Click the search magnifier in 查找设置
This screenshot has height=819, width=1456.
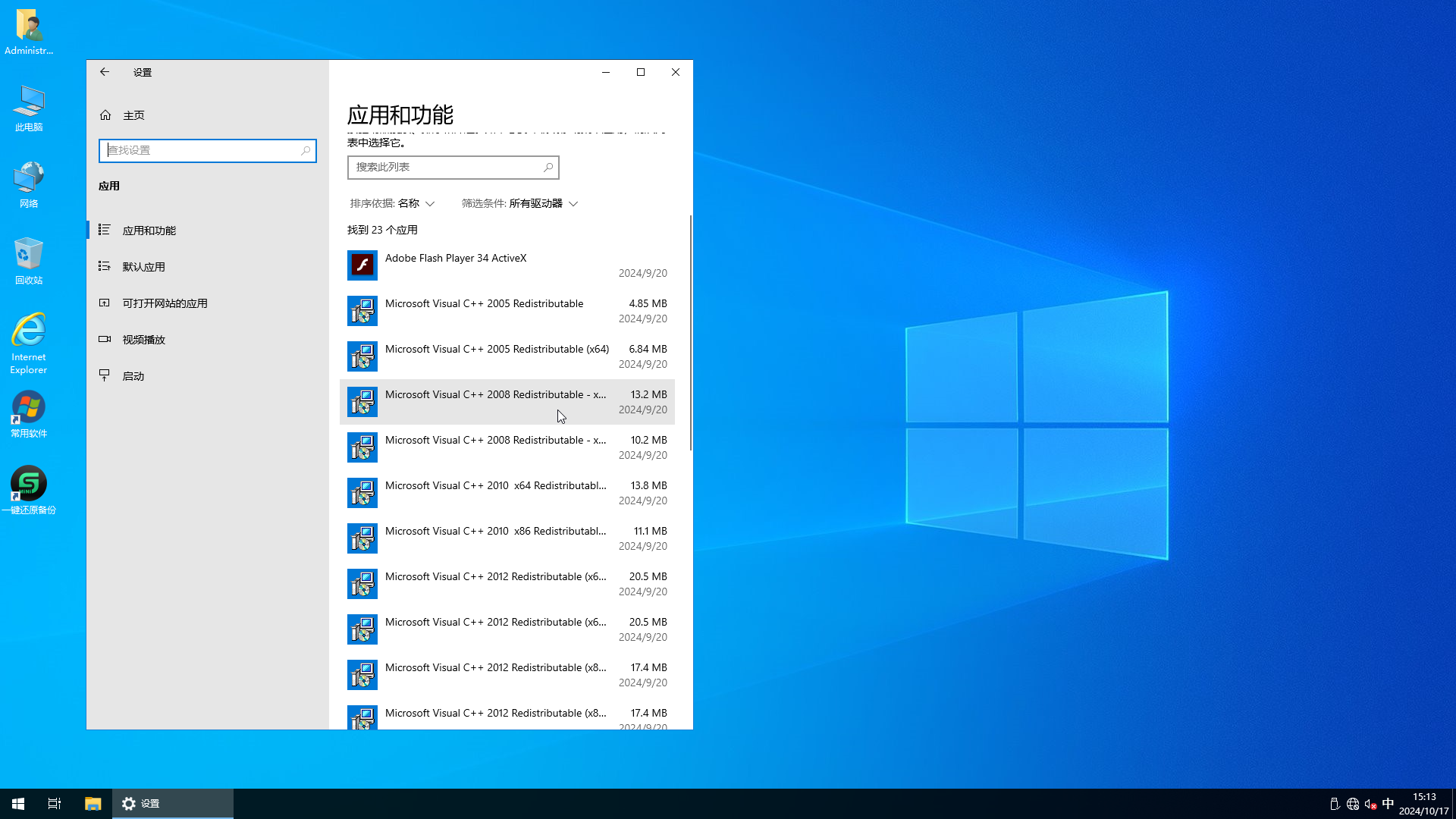306,150
